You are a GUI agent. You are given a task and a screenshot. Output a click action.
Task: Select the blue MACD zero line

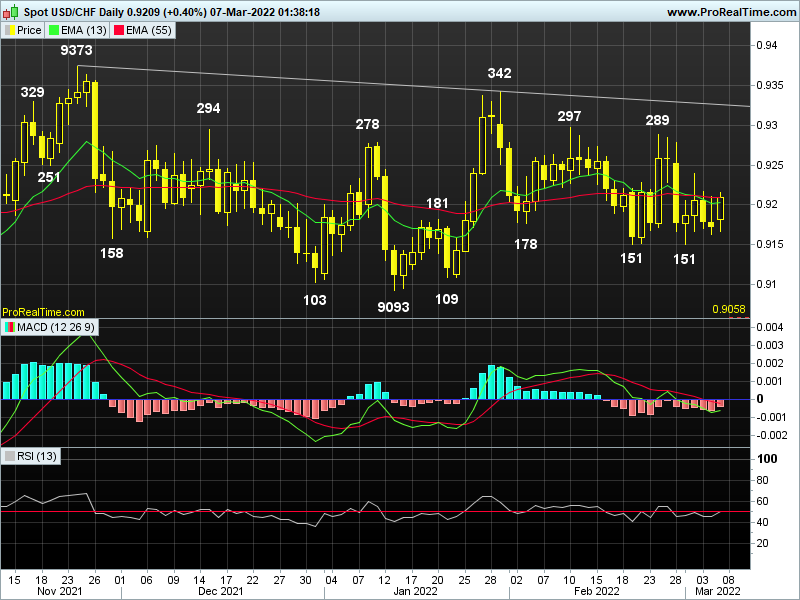coord(375,399)
